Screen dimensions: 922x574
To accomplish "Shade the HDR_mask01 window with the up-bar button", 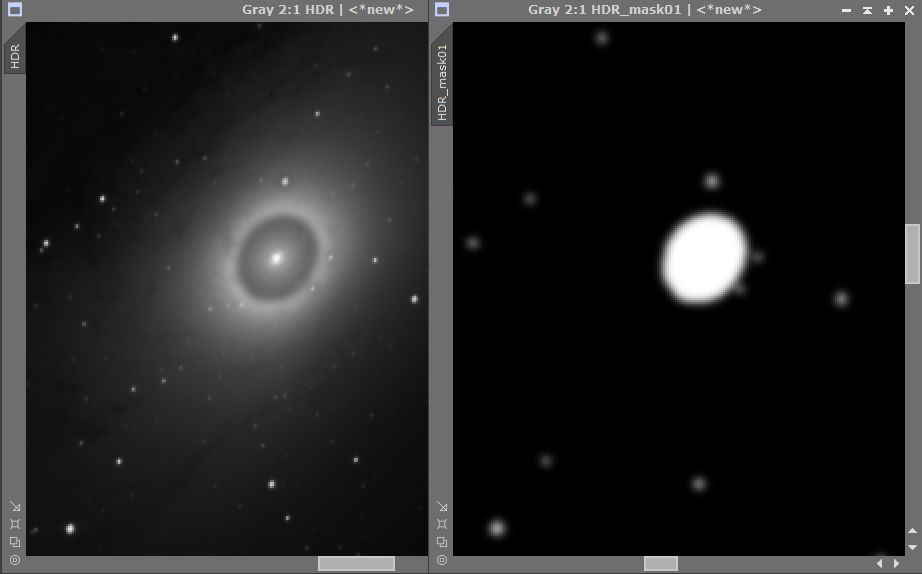I will 867,10.
